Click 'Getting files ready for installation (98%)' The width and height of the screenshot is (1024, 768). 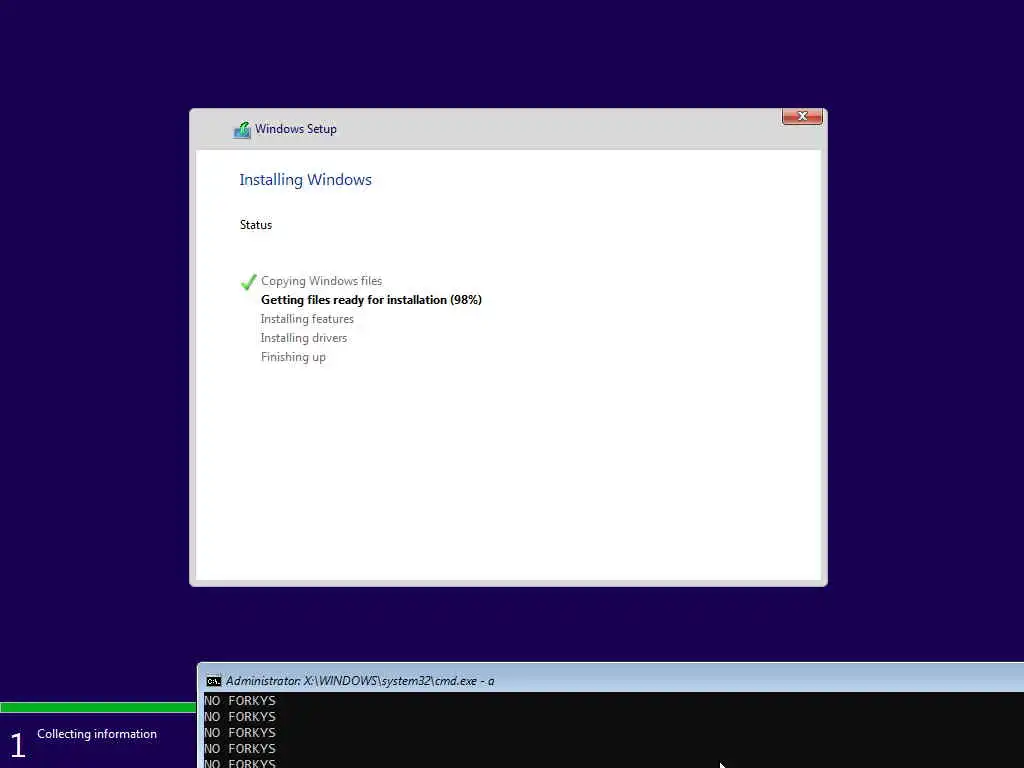click(371, 300)
